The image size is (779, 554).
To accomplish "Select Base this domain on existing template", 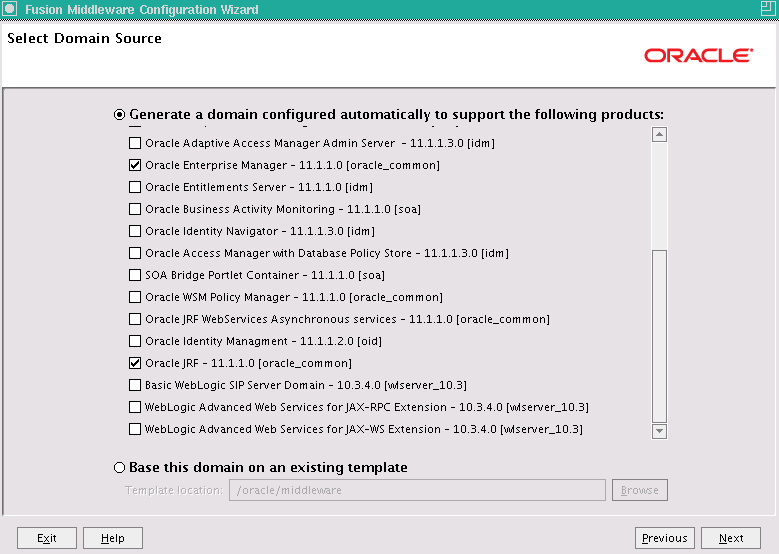I will (119, 468).
